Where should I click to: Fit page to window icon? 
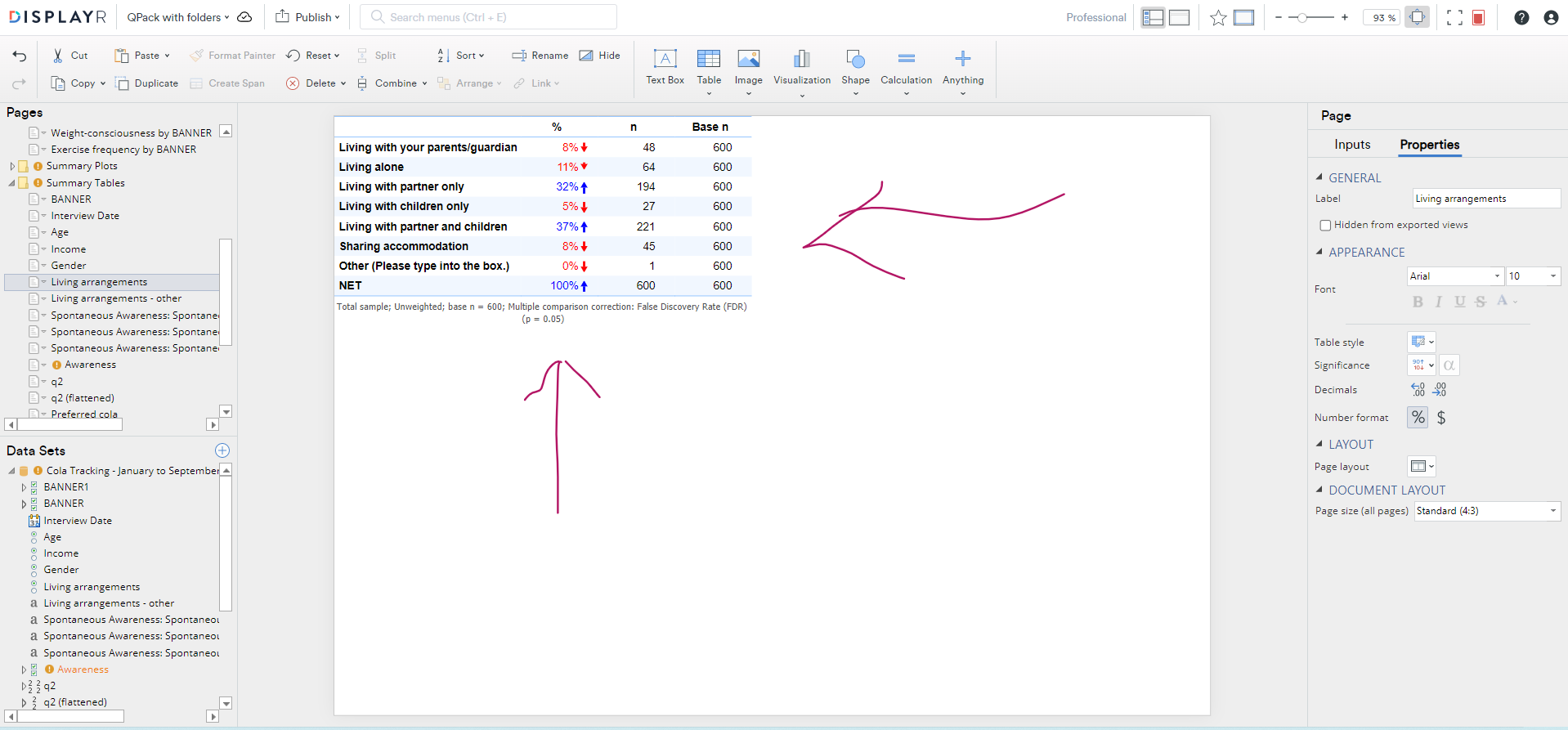click(1418, 17)
